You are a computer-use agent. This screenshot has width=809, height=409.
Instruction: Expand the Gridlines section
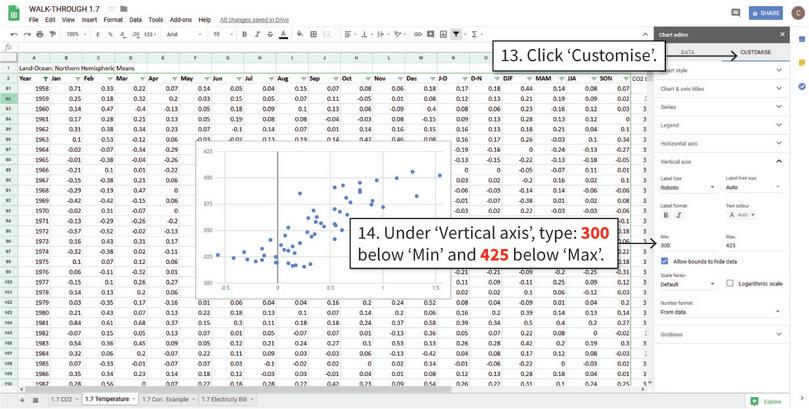(721, 334)
